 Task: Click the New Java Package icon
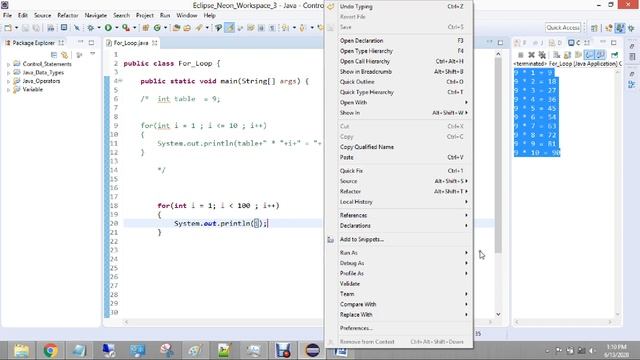tap(146, 28)
